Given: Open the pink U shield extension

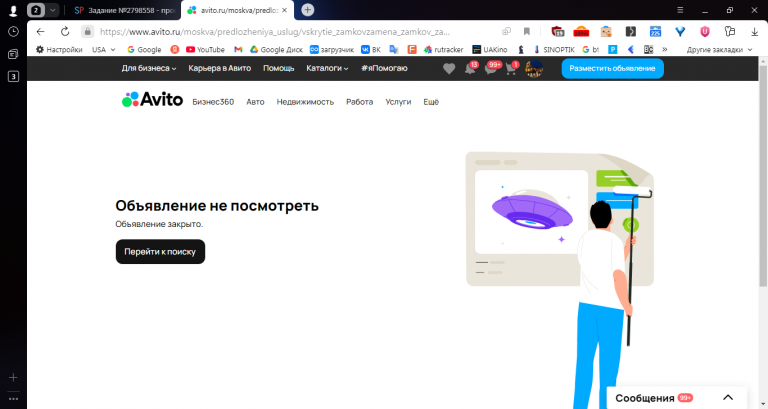Looking at the screenshot, I should pos(704,31).
